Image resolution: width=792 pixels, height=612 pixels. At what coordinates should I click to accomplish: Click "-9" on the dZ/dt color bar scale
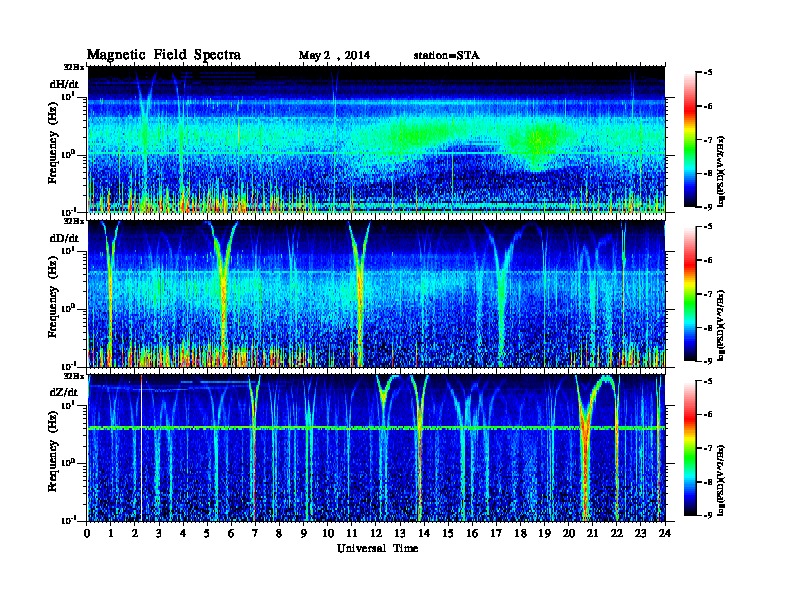click(708, 515)
